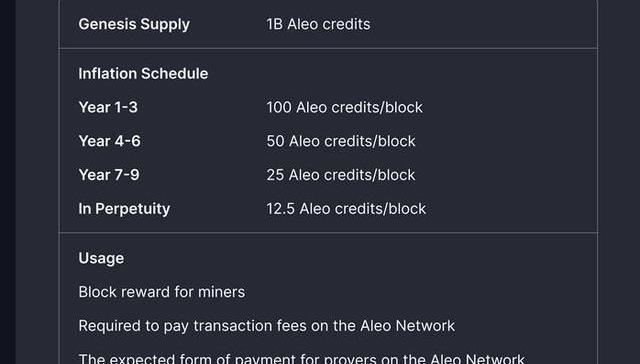The image size is (640, 364).
Task: Click the dark left sidebar strip
Action: 7,182
